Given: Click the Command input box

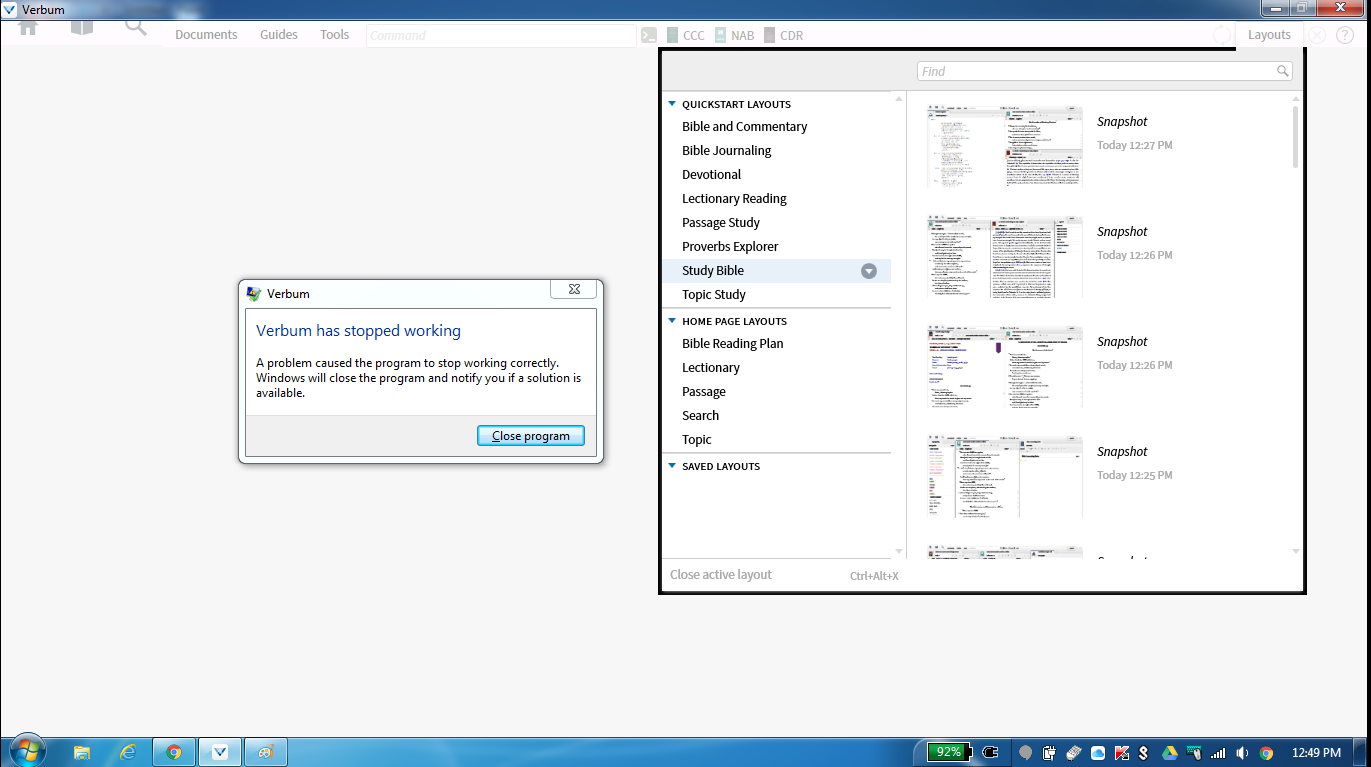Looking at the screenshot, I should click(501, 35).
